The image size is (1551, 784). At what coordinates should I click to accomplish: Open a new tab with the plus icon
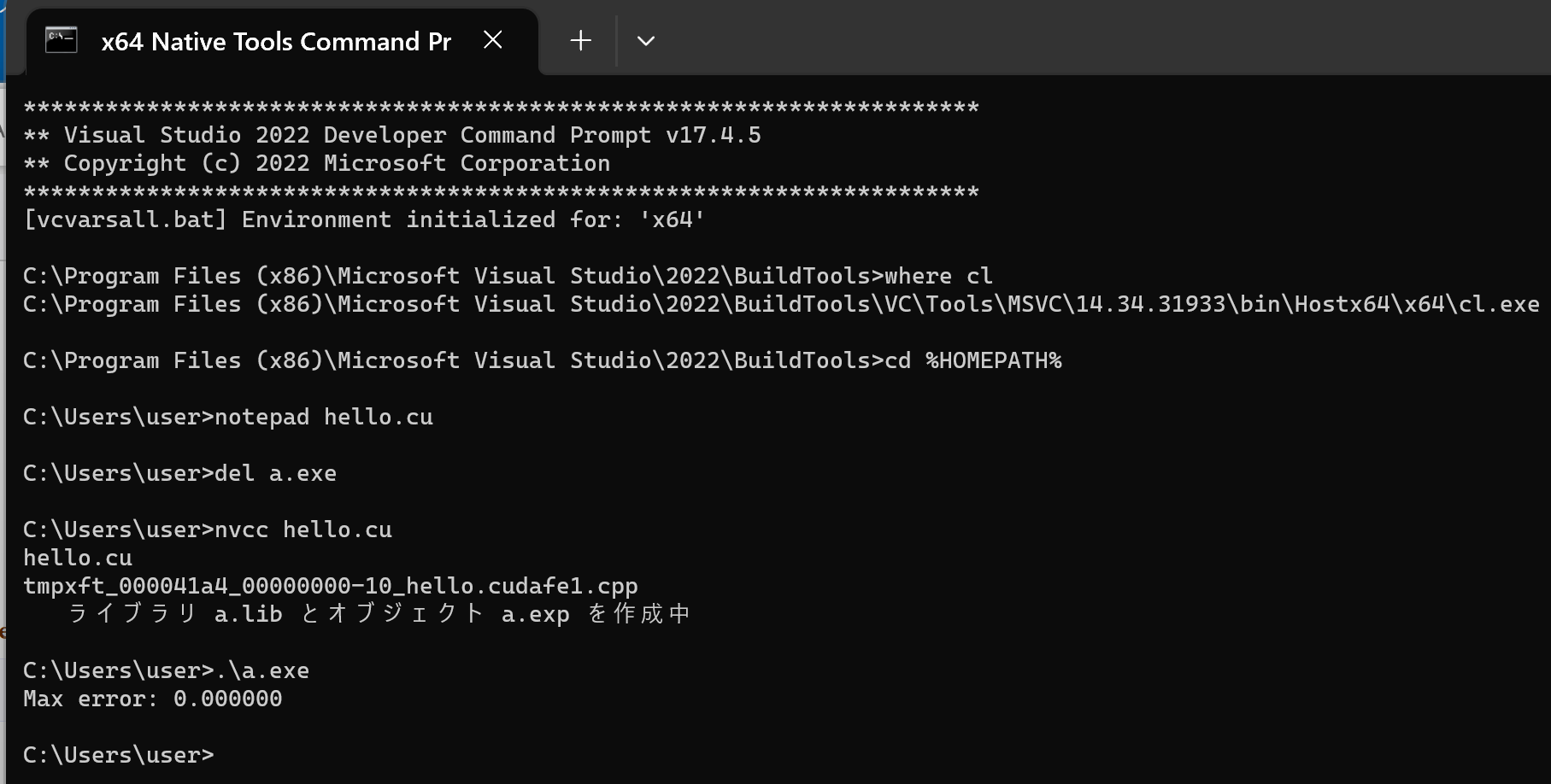[580, 40]
